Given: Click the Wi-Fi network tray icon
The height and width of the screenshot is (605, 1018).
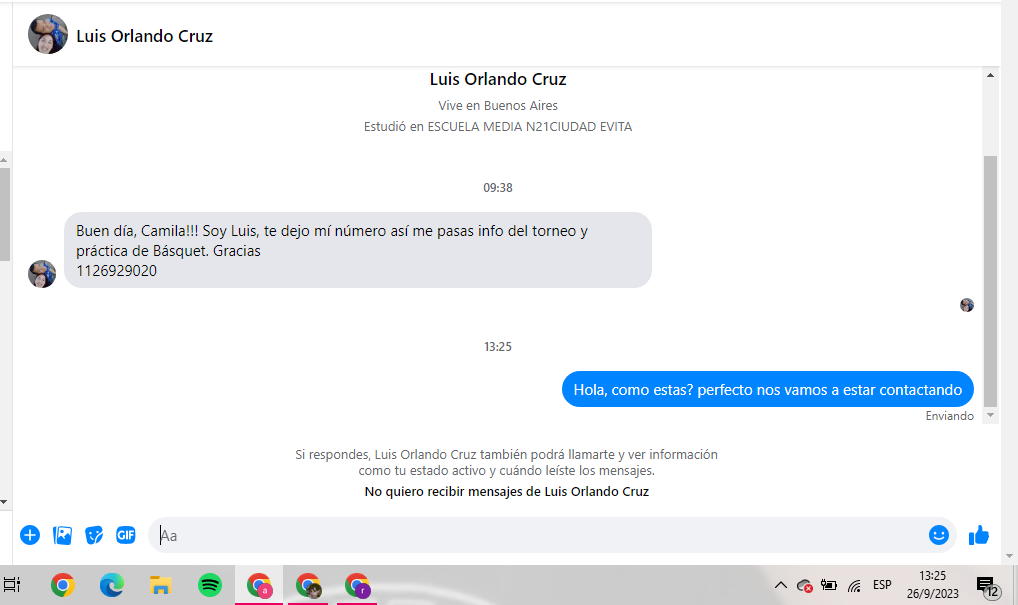Looking at the screenshot, I should tap(854, 586).
